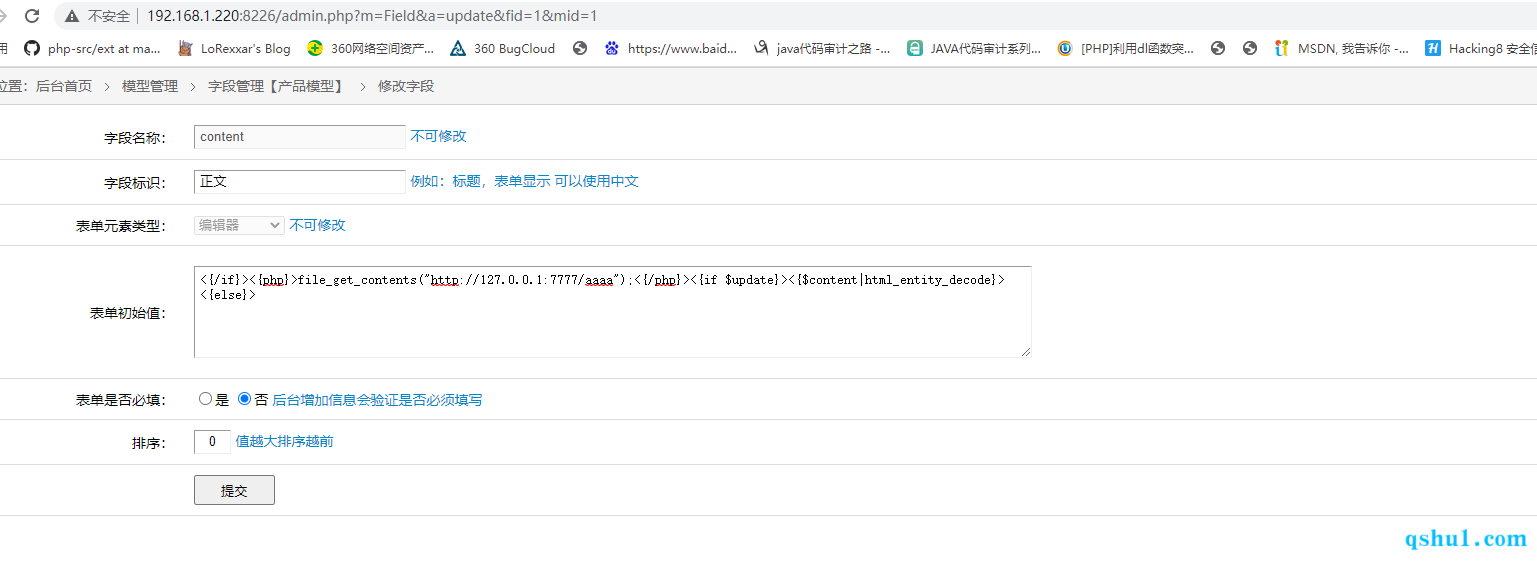Click the 字段标识 field containing 正文

click(x=300, y=182)
